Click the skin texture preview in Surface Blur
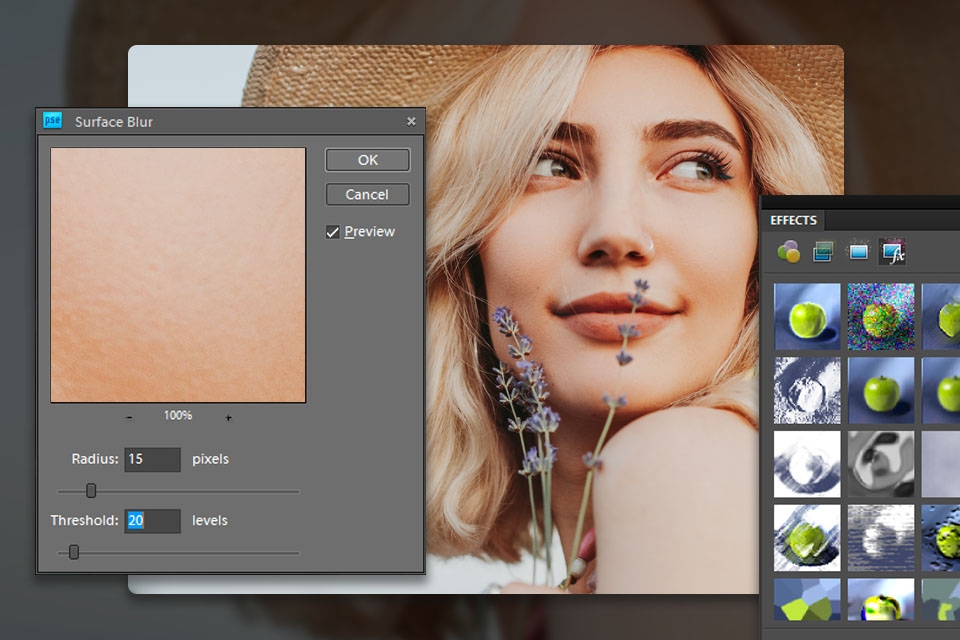Image resolution: width=960 pixels, height=640 pixels. pos(178,275)
